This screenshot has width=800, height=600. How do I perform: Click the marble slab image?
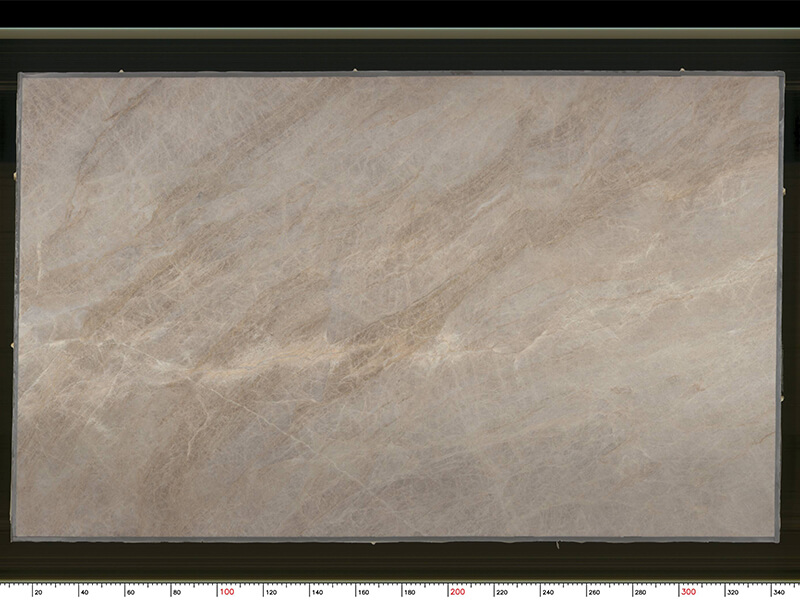397,306
